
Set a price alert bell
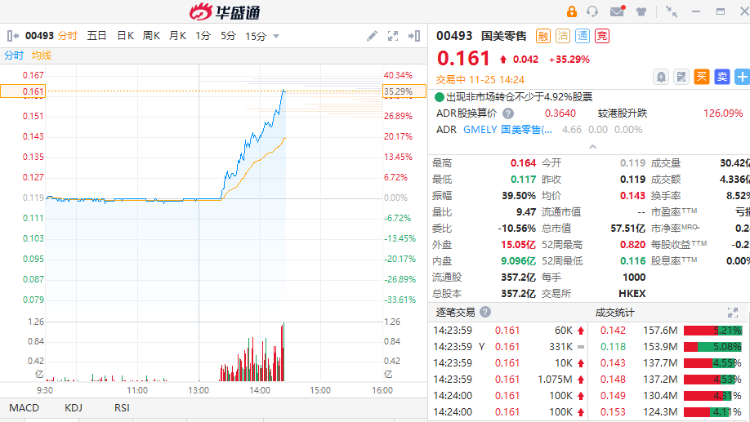[661, 77]
